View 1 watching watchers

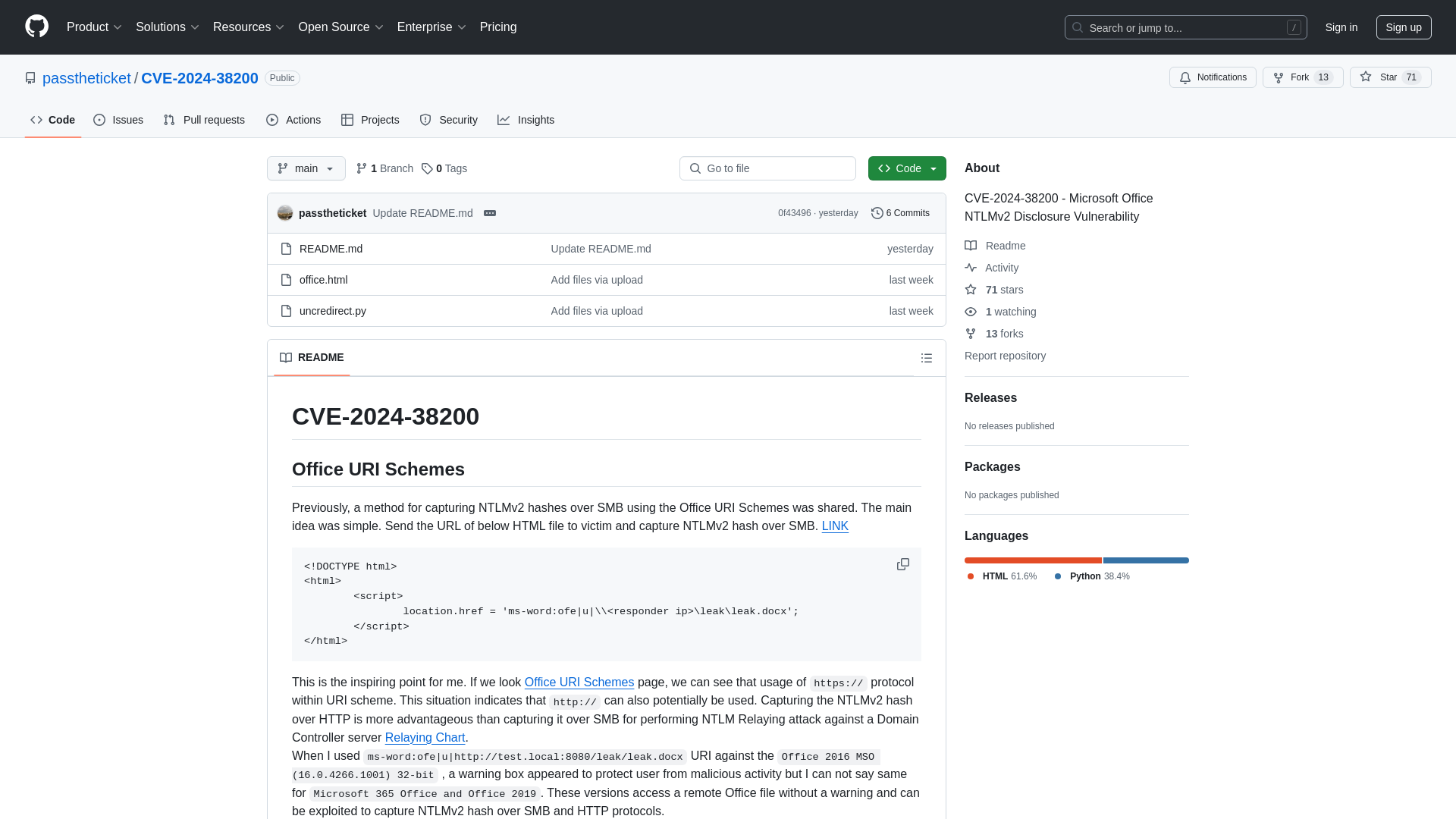(1000, 312)
